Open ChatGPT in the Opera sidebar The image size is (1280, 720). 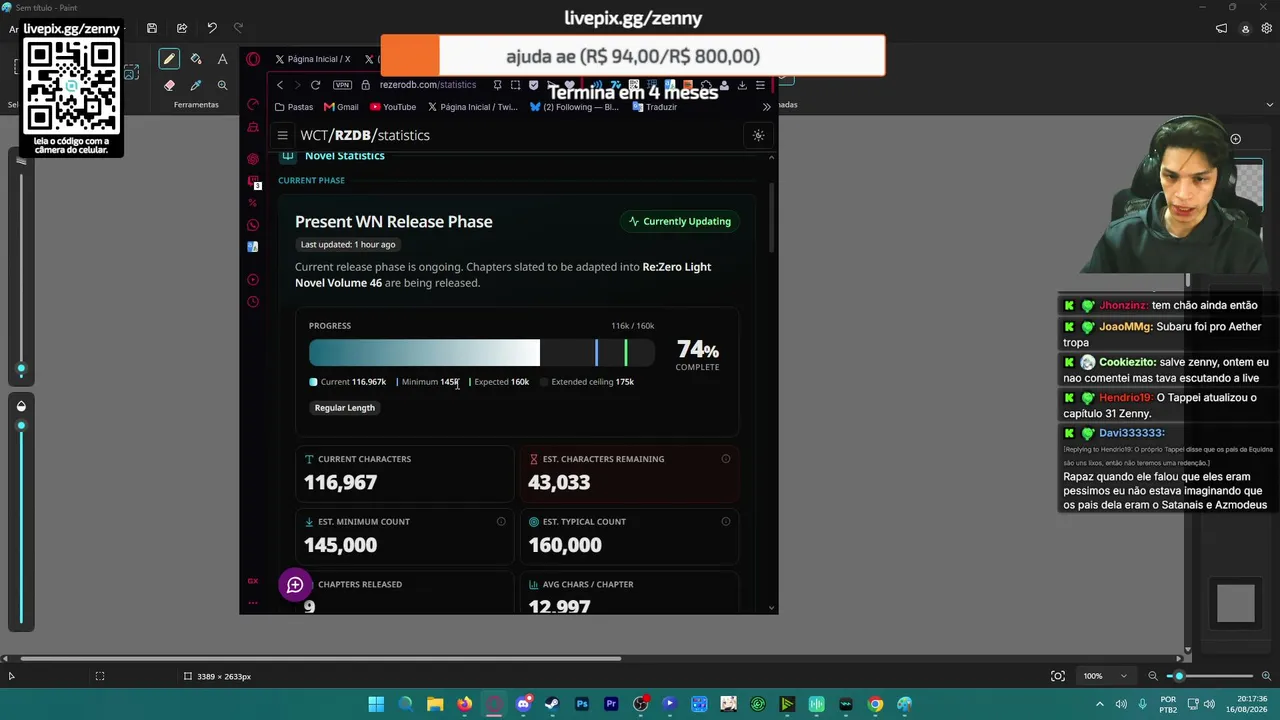click(253, 159)
